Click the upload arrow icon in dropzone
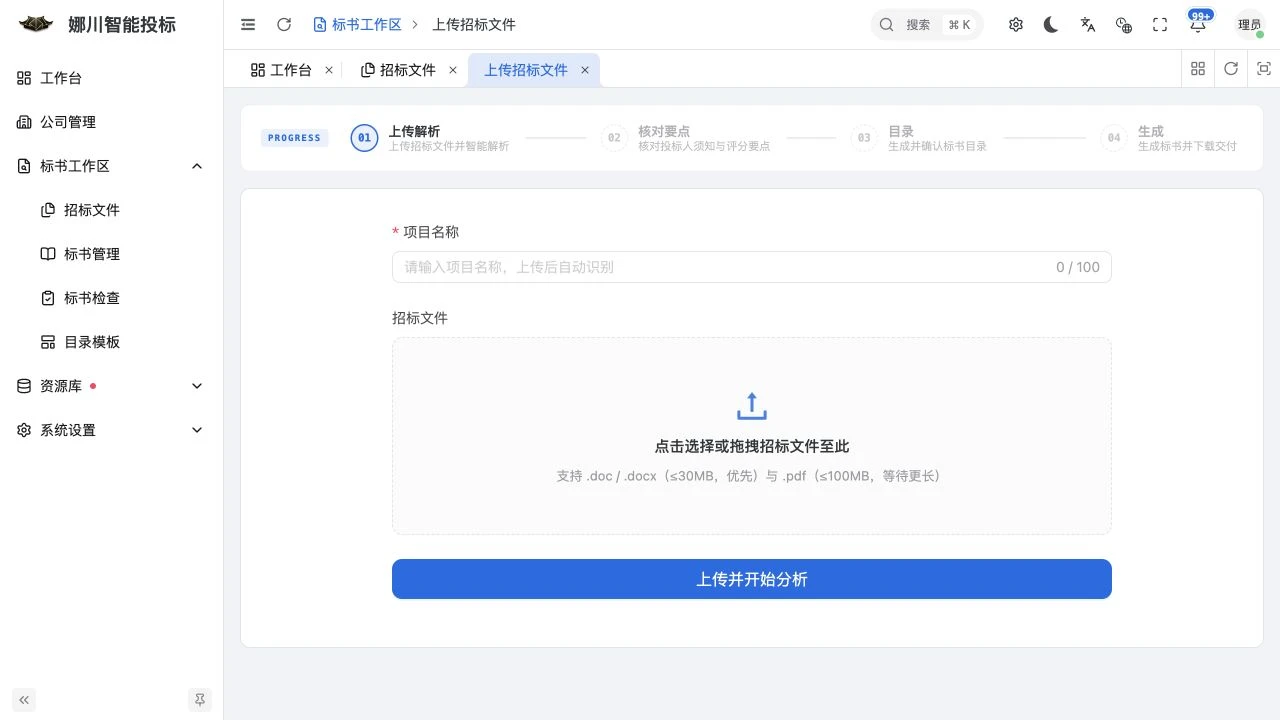 point(752,406)
